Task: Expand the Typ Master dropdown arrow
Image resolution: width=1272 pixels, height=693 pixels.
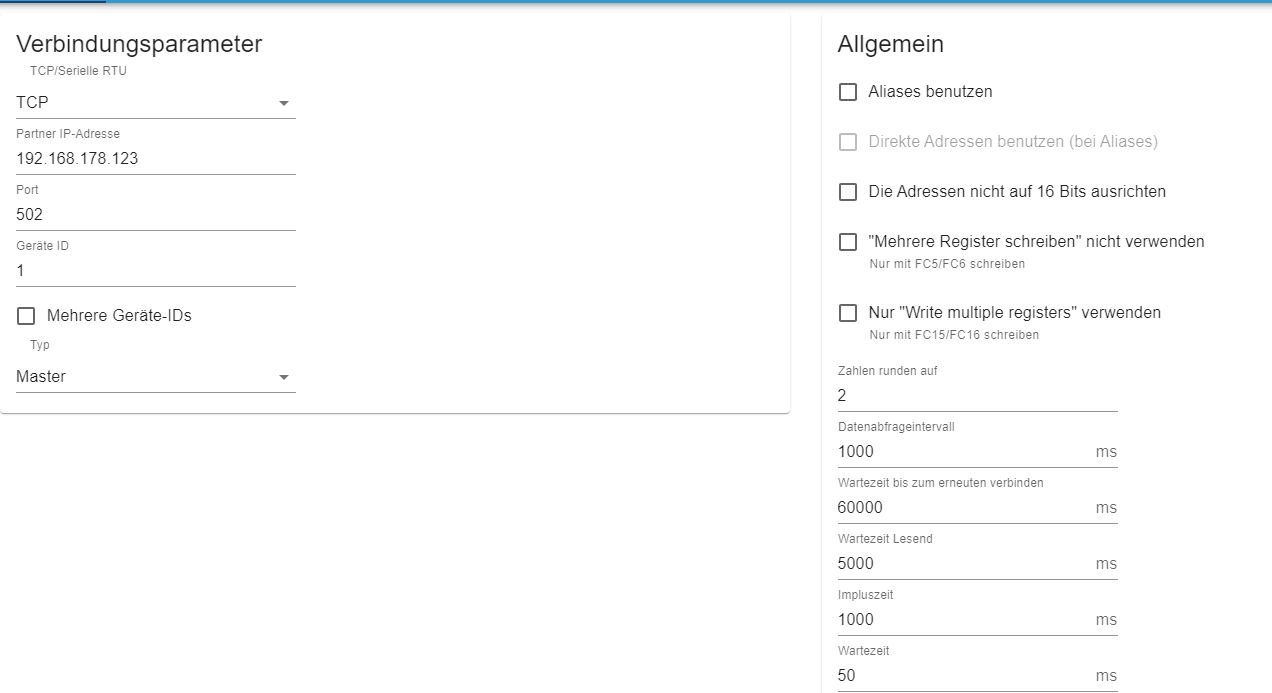Action: (x=284, y=377)
